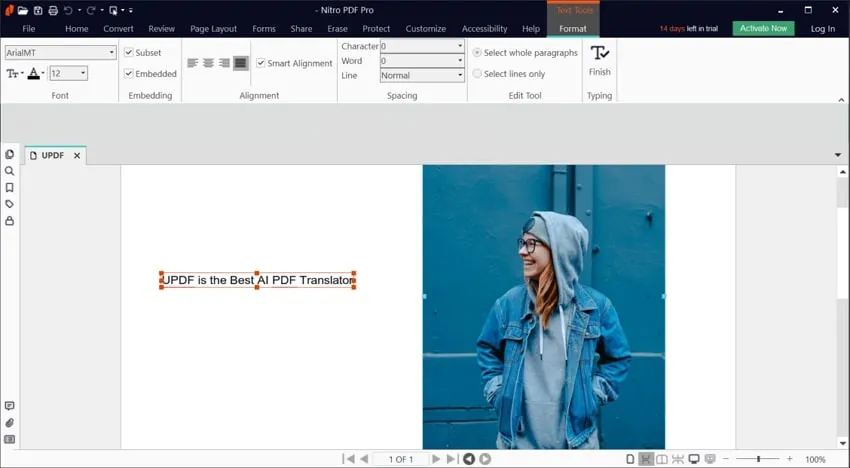Image resolution: width=850 pixels, height=468 pixels.
Task: Switch to the Review tab
Action: (162, 29)
